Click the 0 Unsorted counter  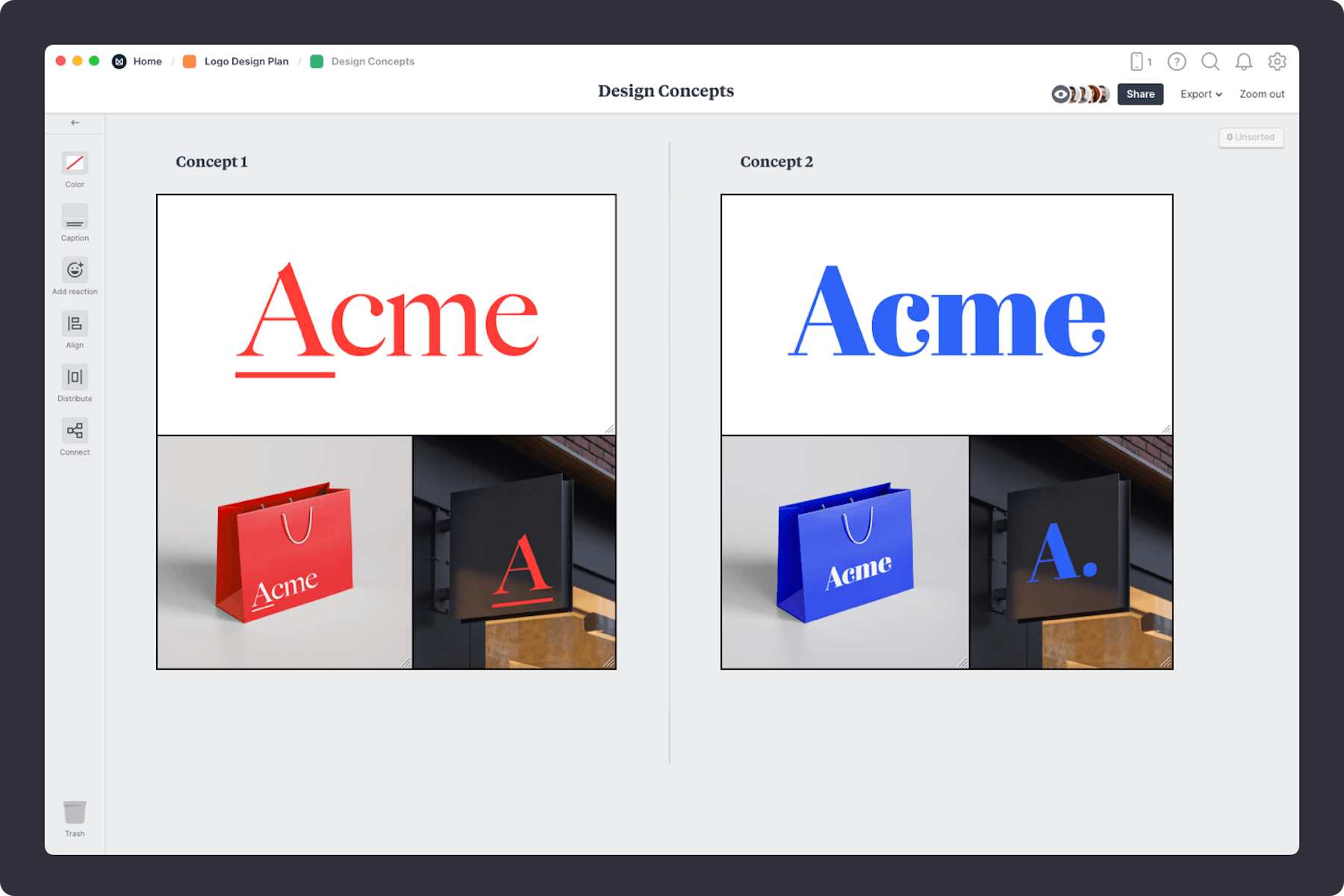(x=1251, y=137)
